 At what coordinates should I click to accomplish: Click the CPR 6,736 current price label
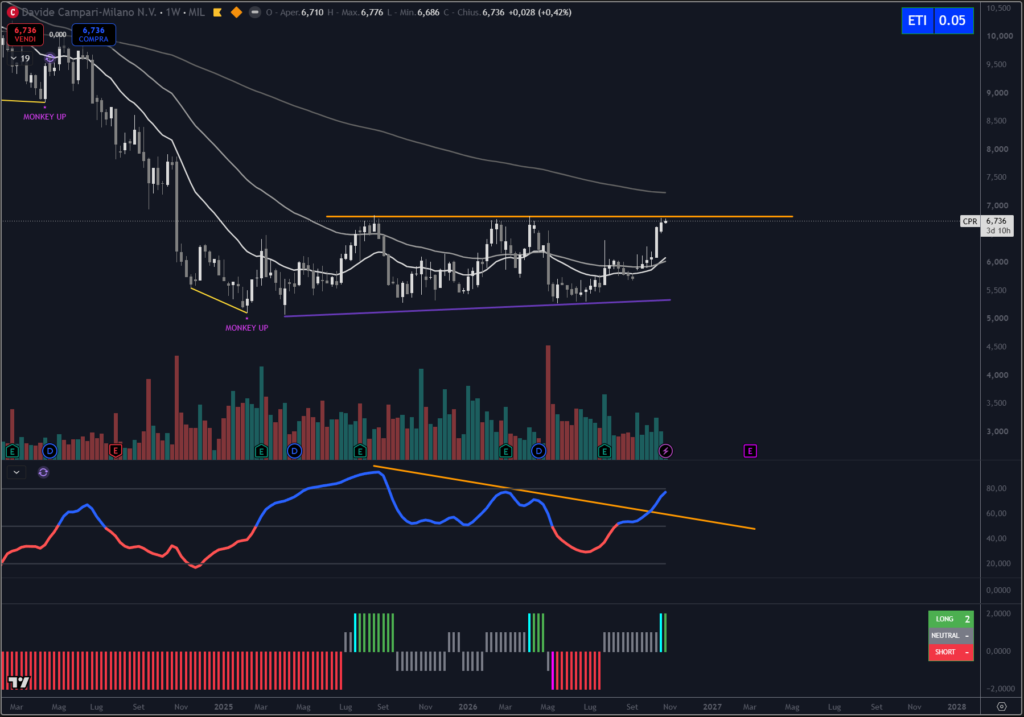click(x=987, y=225)
